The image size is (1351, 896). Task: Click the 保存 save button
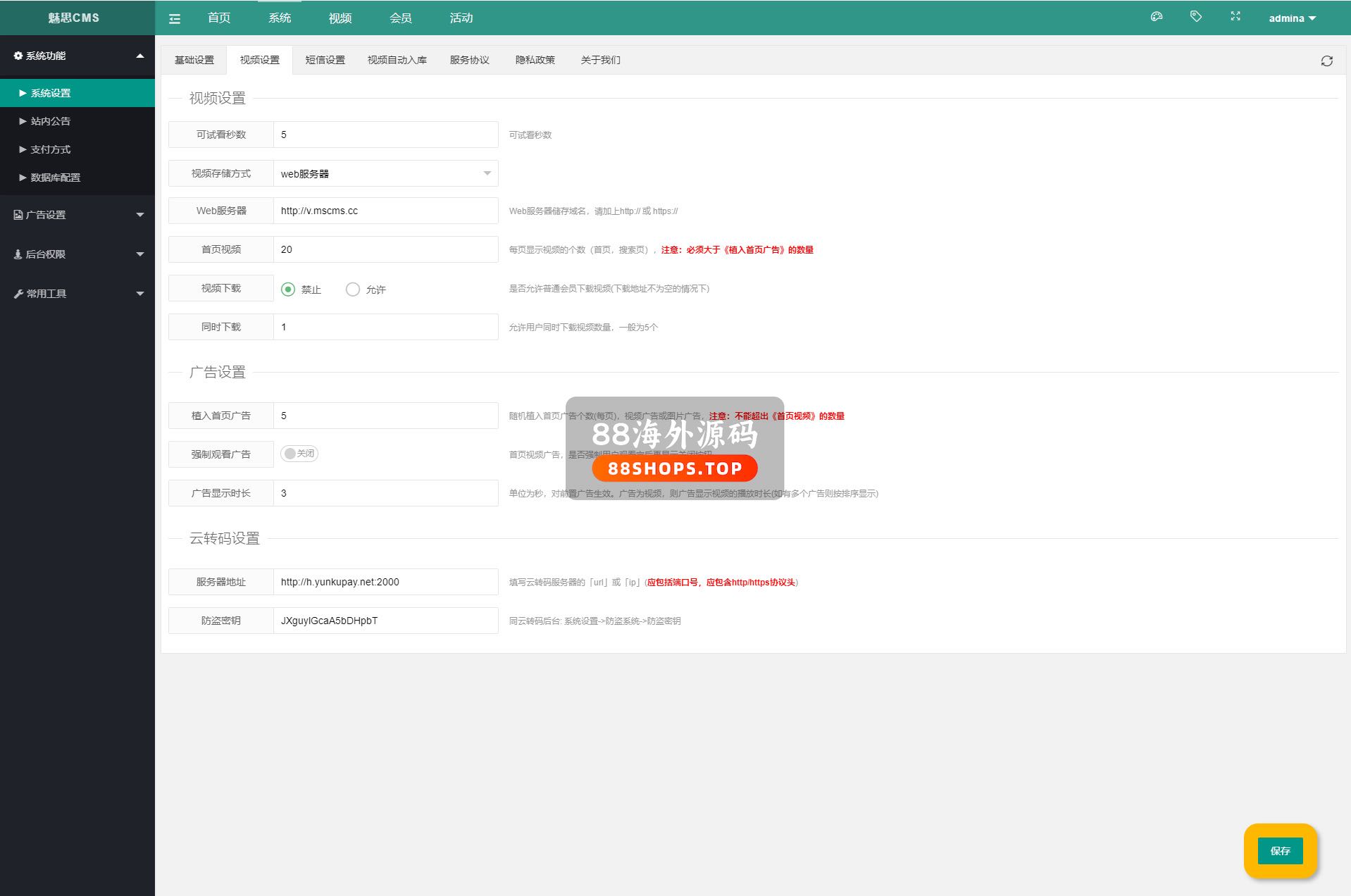pyautogui.click(x=1280, y=851)
